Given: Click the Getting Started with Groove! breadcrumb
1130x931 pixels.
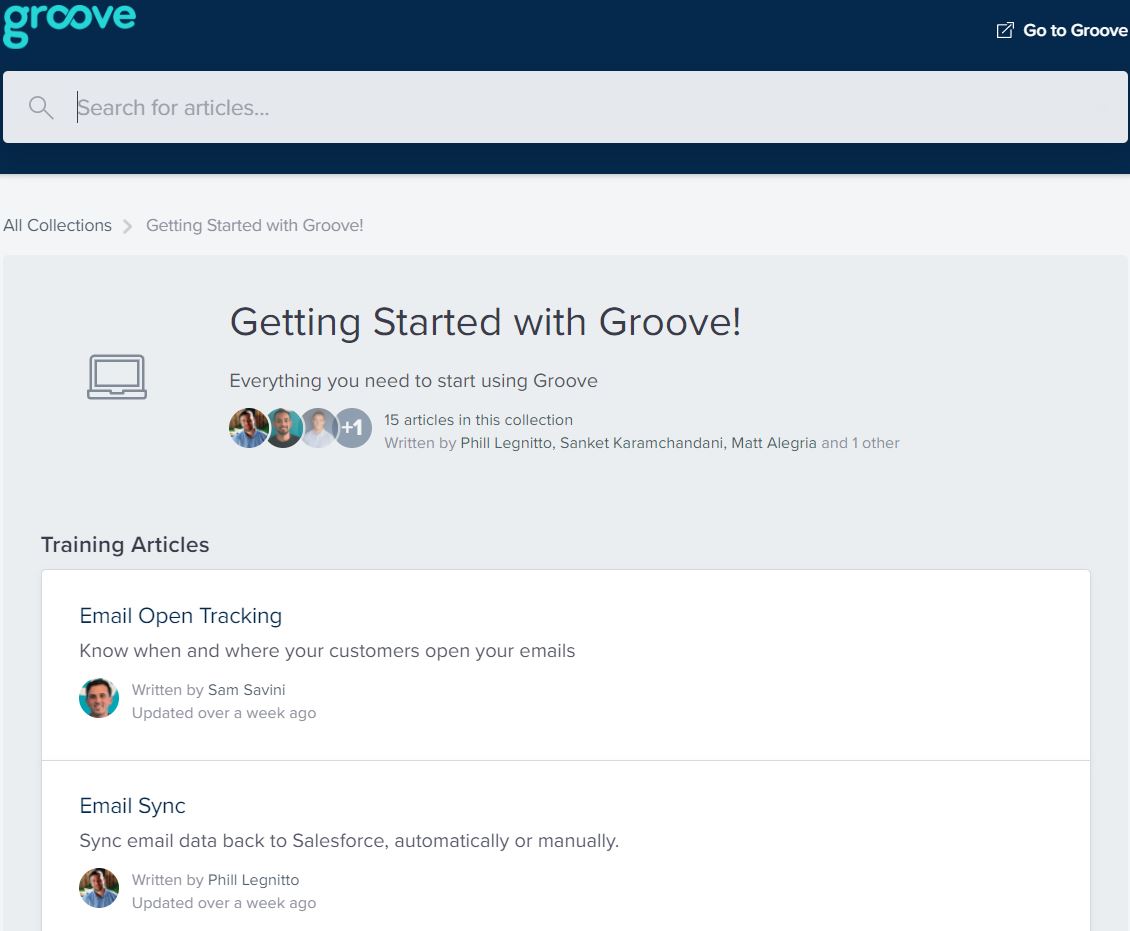Looking at the screenshot, I should [254, 226].
